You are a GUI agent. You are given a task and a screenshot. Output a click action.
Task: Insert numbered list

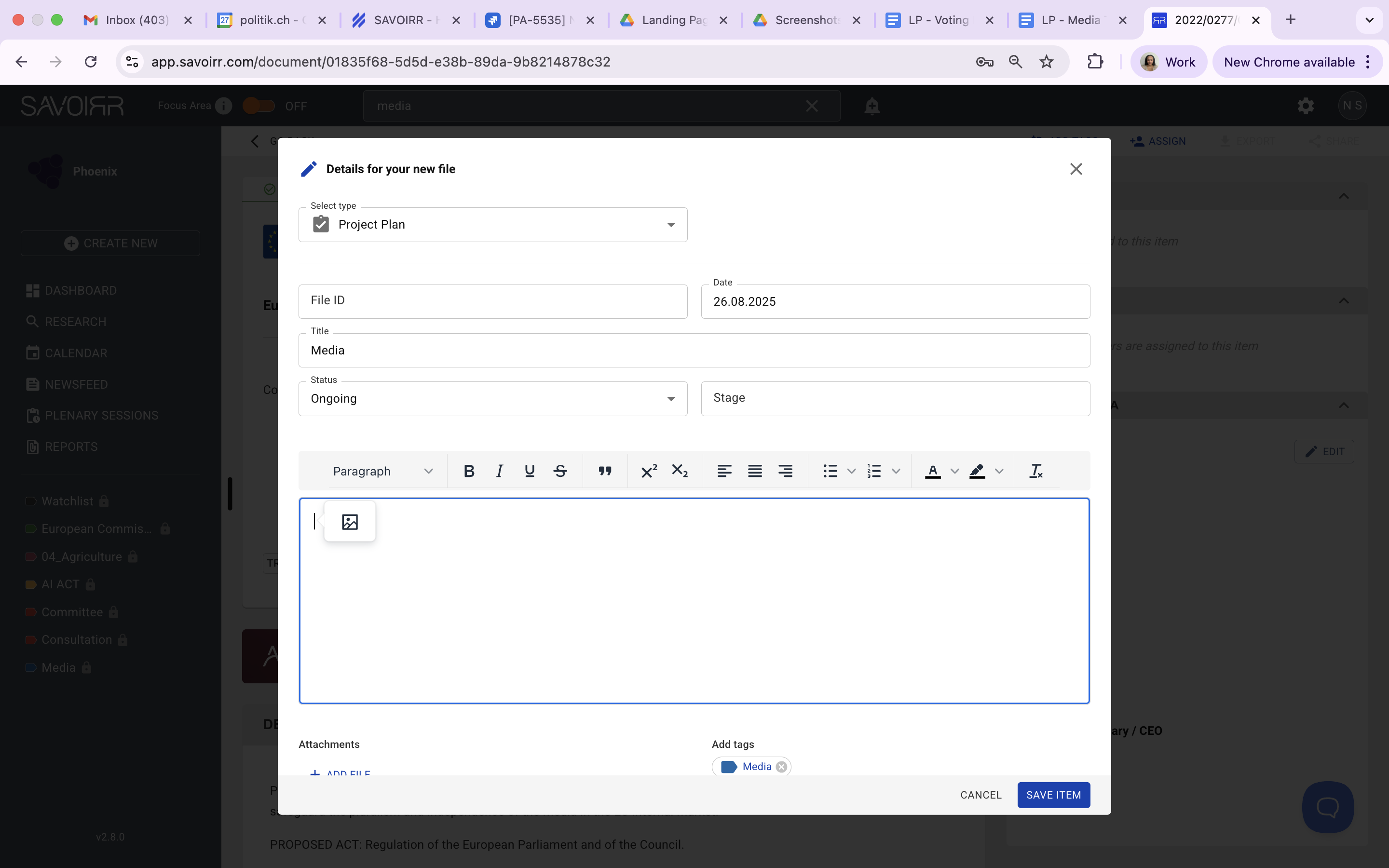click(874, 471)
